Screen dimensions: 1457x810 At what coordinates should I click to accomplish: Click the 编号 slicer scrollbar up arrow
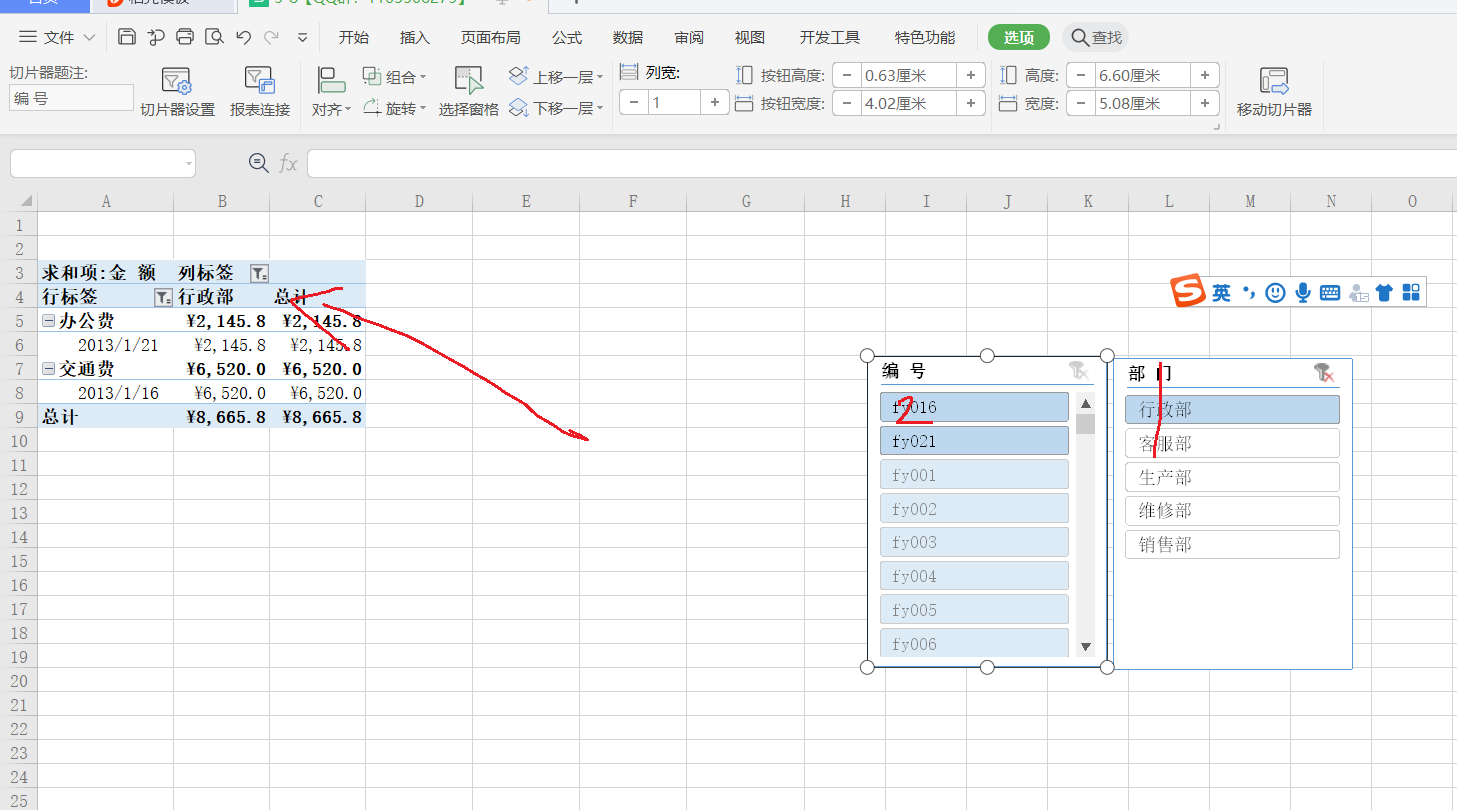pos(1086,404)
